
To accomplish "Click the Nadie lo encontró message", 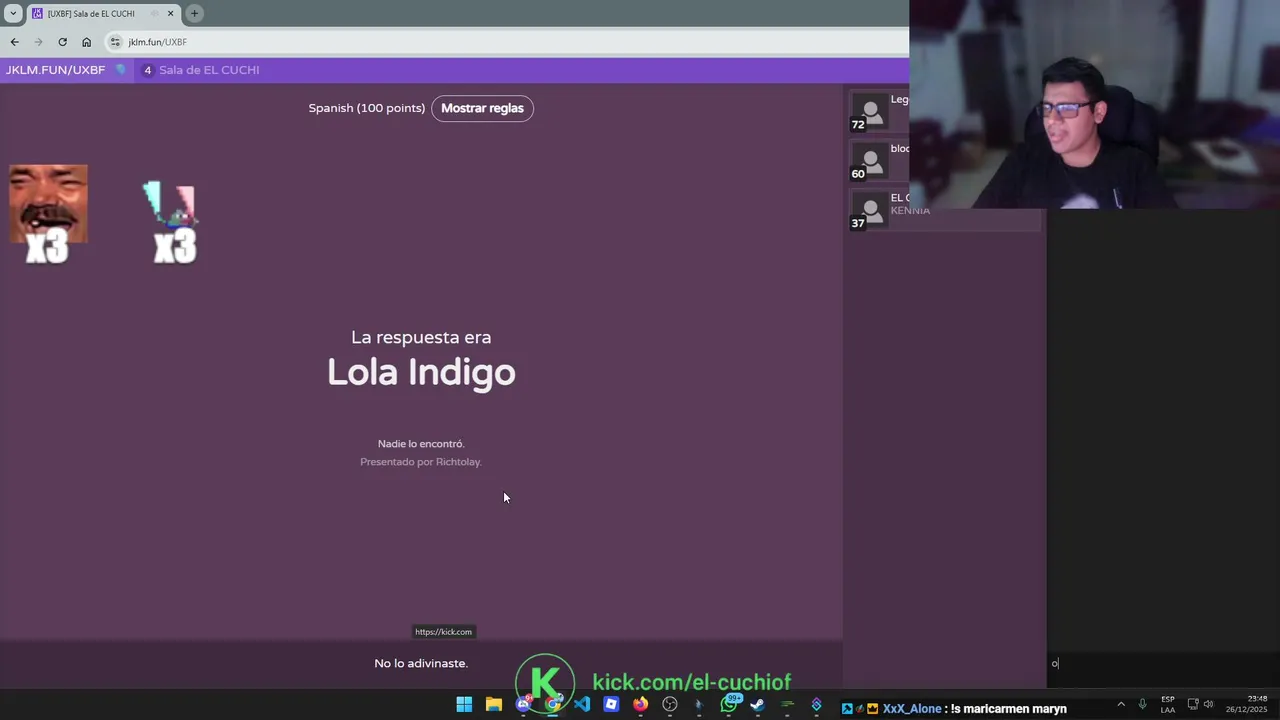I will (x=421, y=444).
